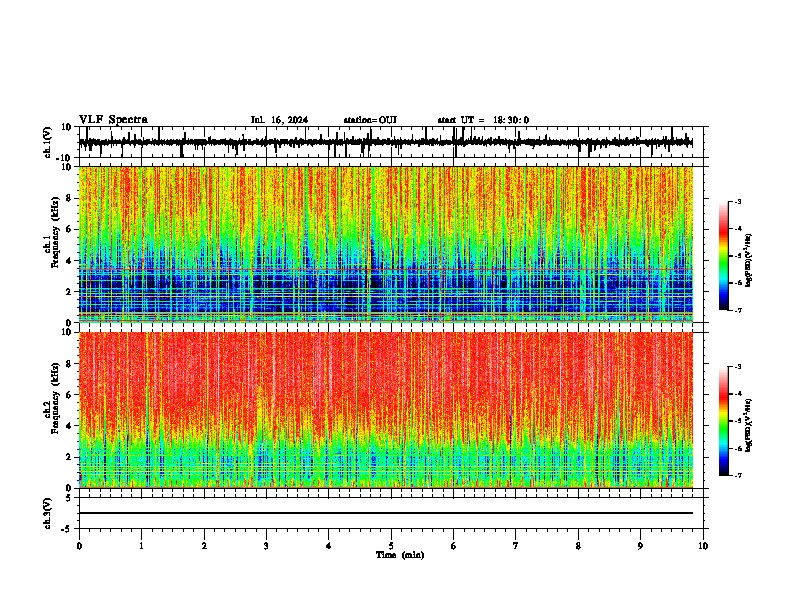Click the time axis tick label '2'
This screenshot has width=792, height=612.
pos(204,546)
